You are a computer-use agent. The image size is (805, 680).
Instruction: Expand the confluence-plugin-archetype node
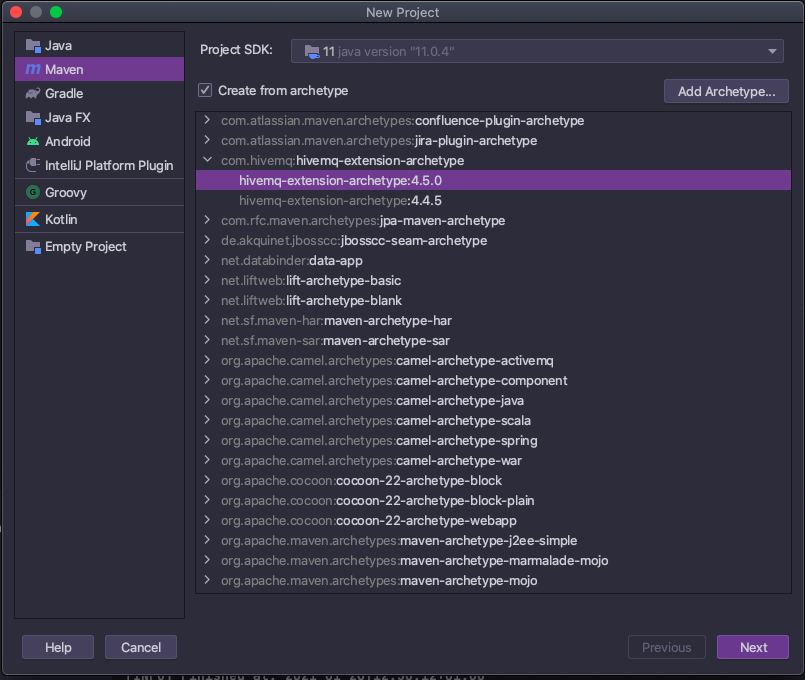(x=207, y=120)
